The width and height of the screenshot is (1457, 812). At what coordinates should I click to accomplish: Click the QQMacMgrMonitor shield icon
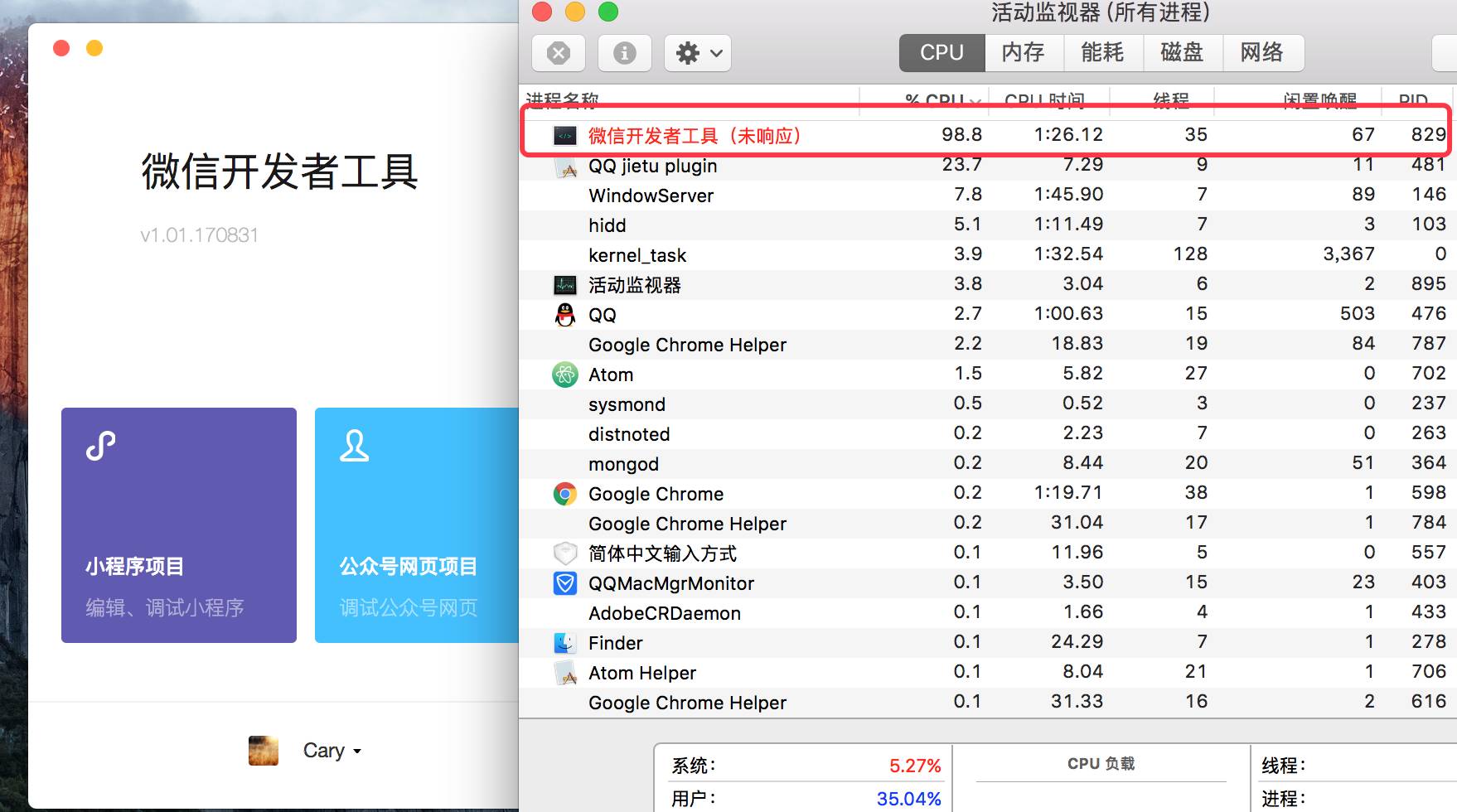(565, 583)
